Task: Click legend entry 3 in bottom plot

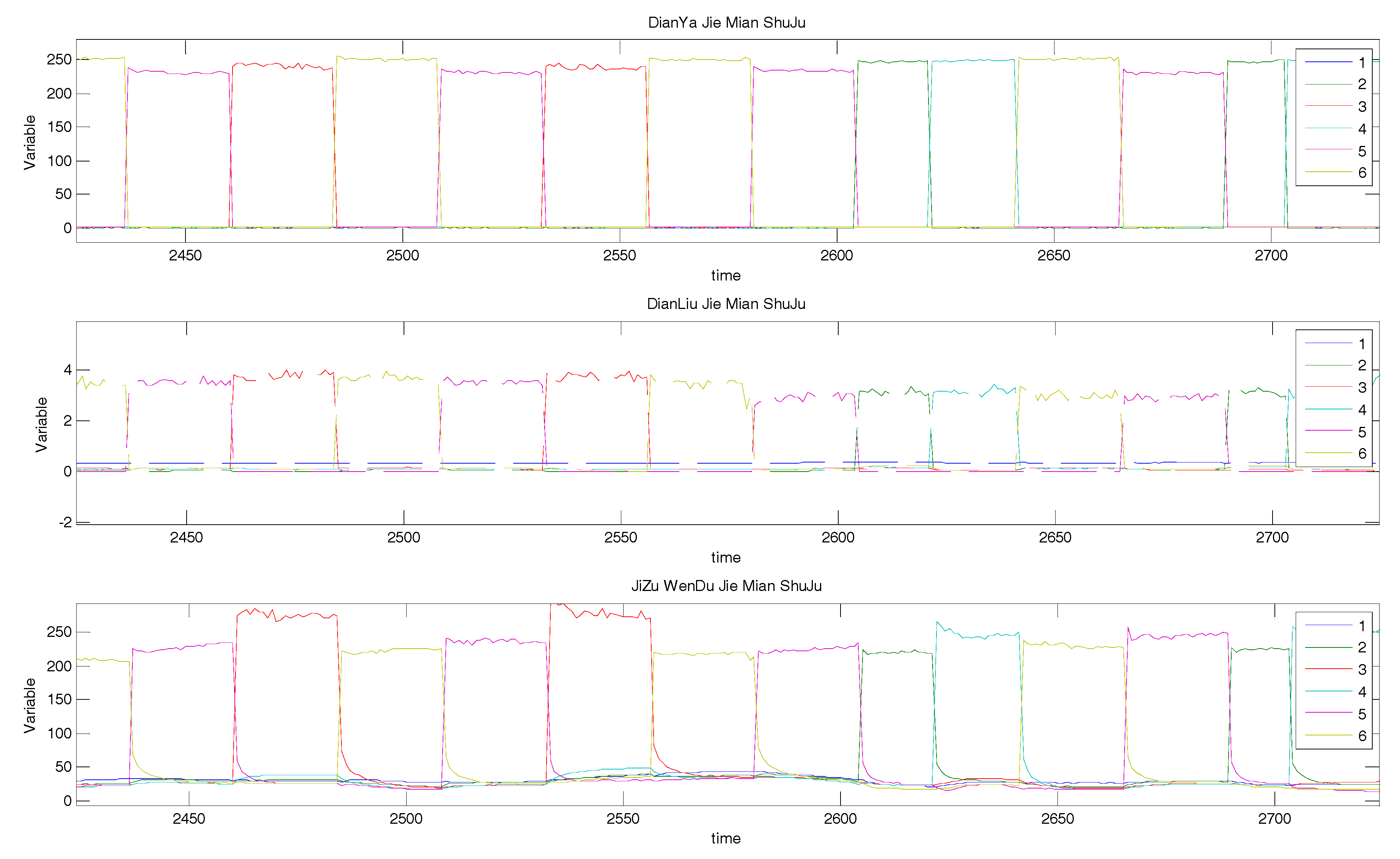Action: [1361, 669]
